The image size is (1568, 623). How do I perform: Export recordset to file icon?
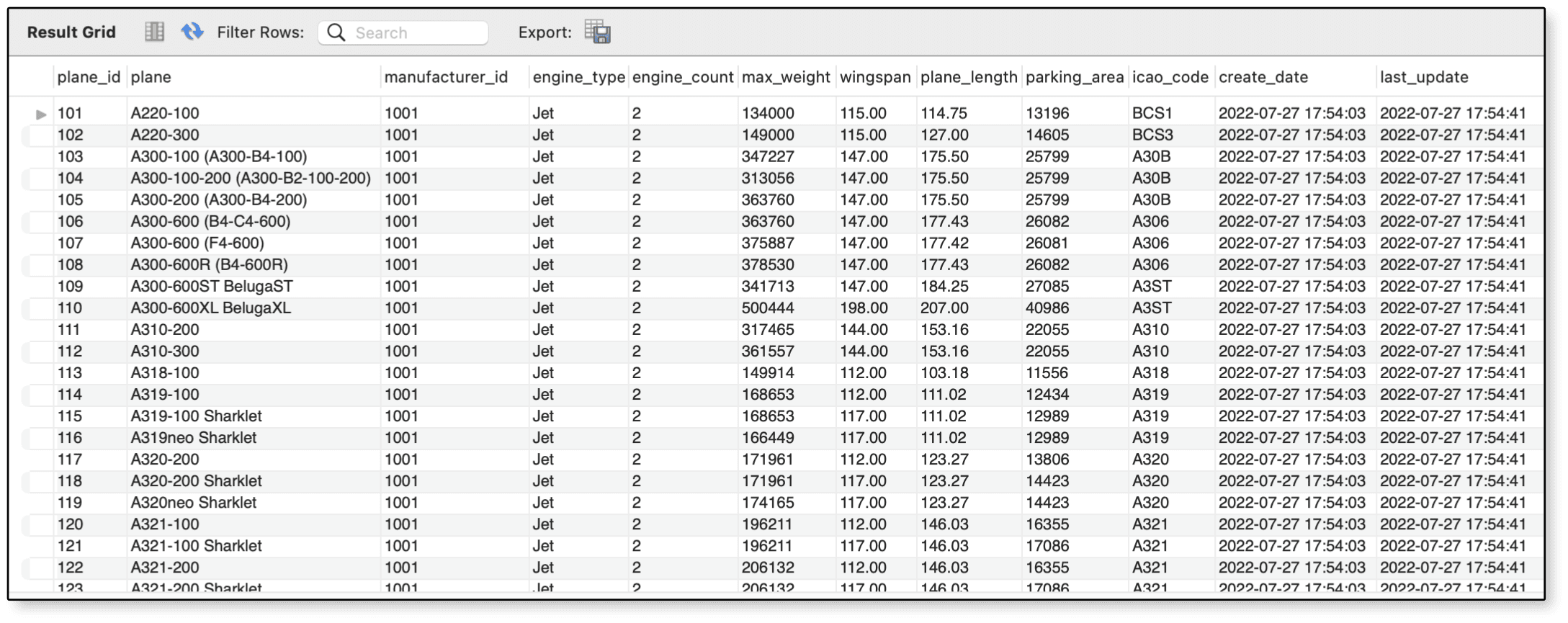(x=597, y=32)
